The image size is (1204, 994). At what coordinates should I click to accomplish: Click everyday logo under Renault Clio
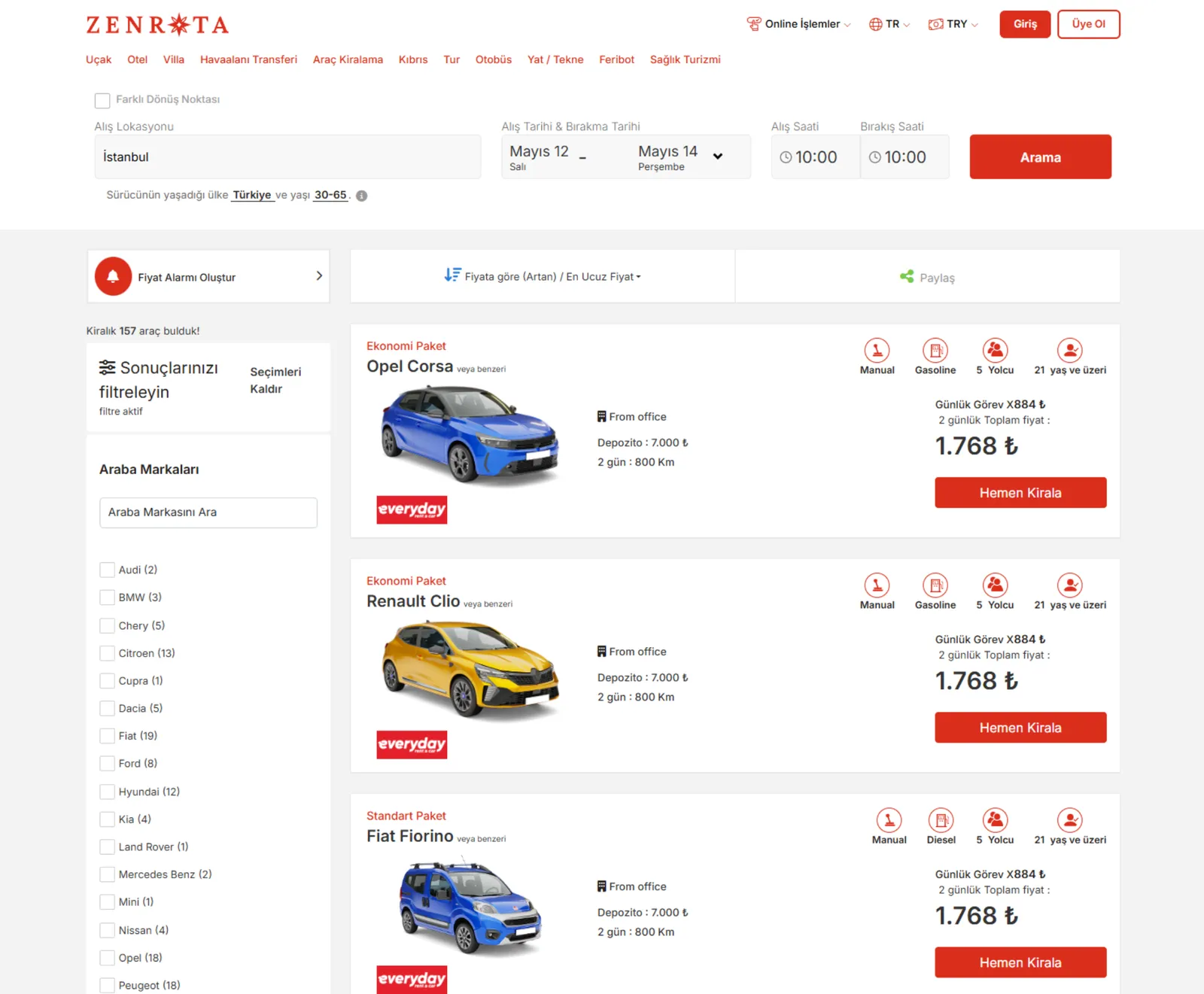pos(412,744)
